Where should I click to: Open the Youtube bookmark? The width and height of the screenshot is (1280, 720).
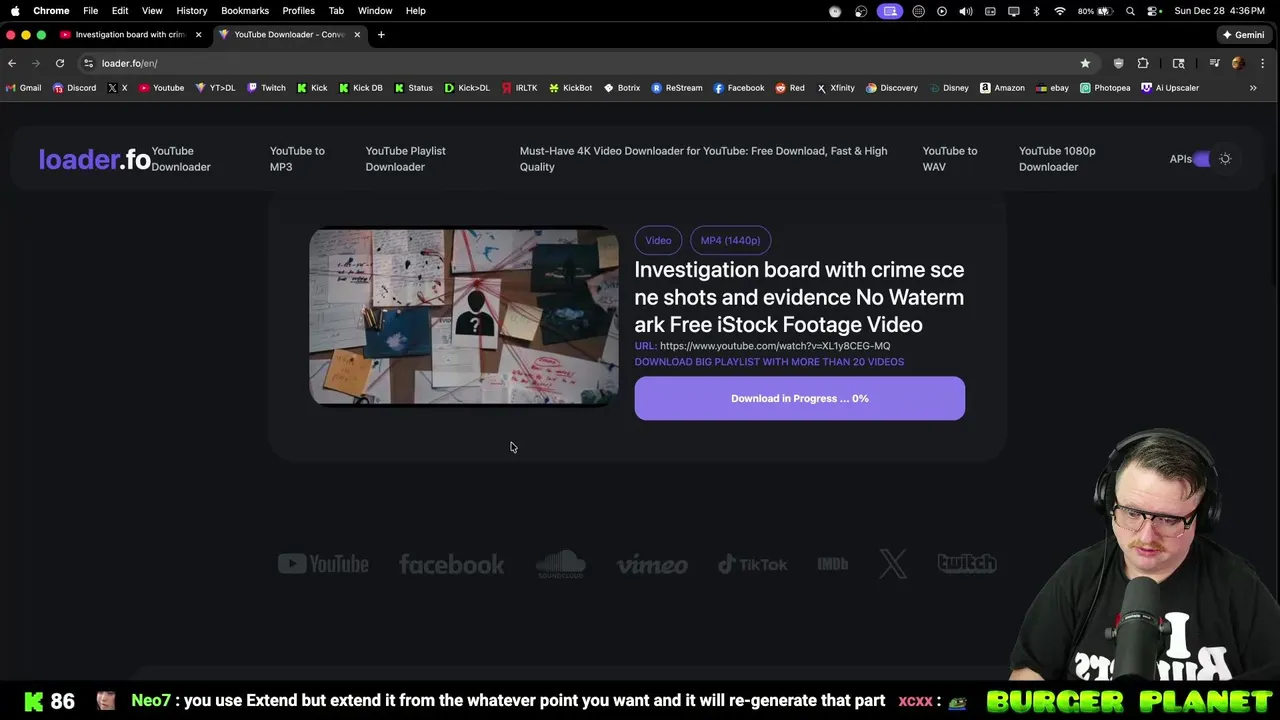(x=161, y=88)
